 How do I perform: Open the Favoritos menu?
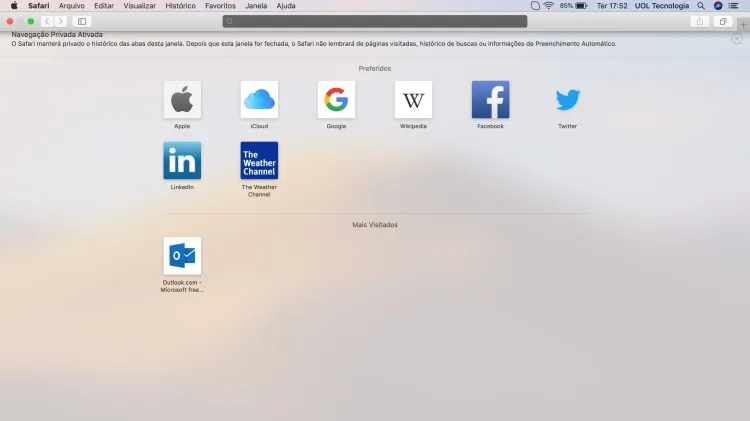tap(220, 6)
